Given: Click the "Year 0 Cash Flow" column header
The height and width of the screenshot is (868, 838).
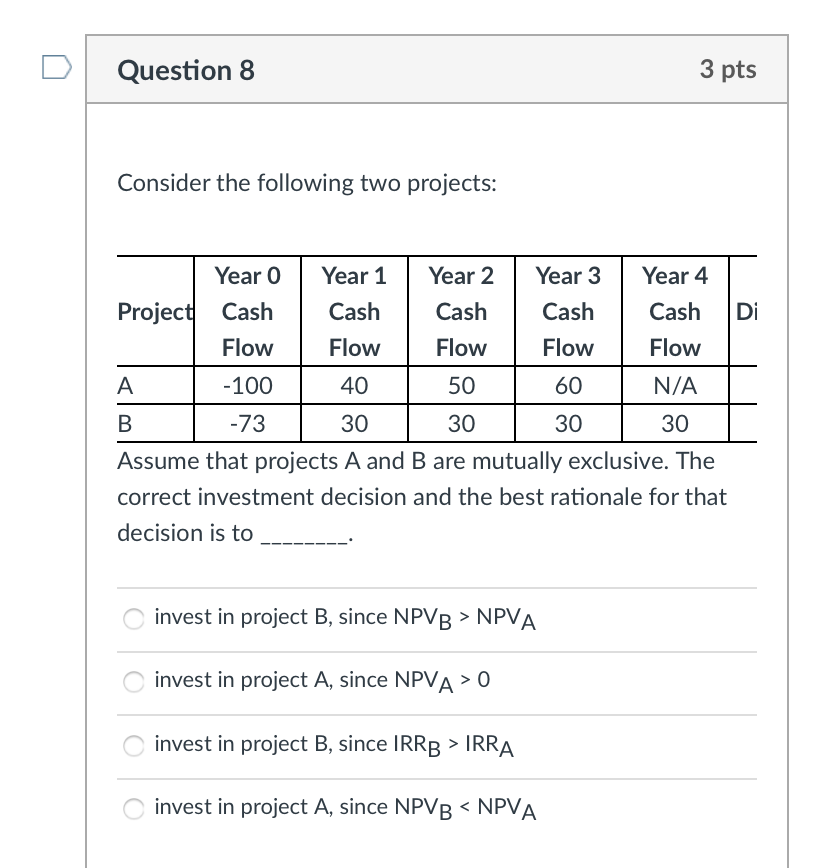Looking at the screenshot, I should point(247,312).
